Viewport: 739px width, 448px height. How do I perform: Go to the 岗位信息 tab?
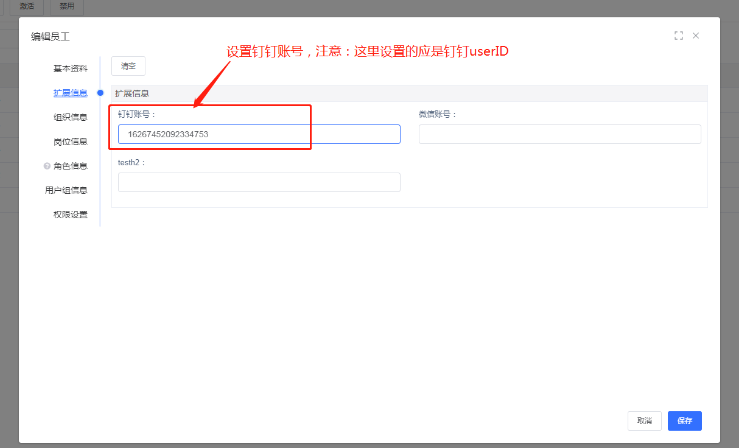click(70, 142)
